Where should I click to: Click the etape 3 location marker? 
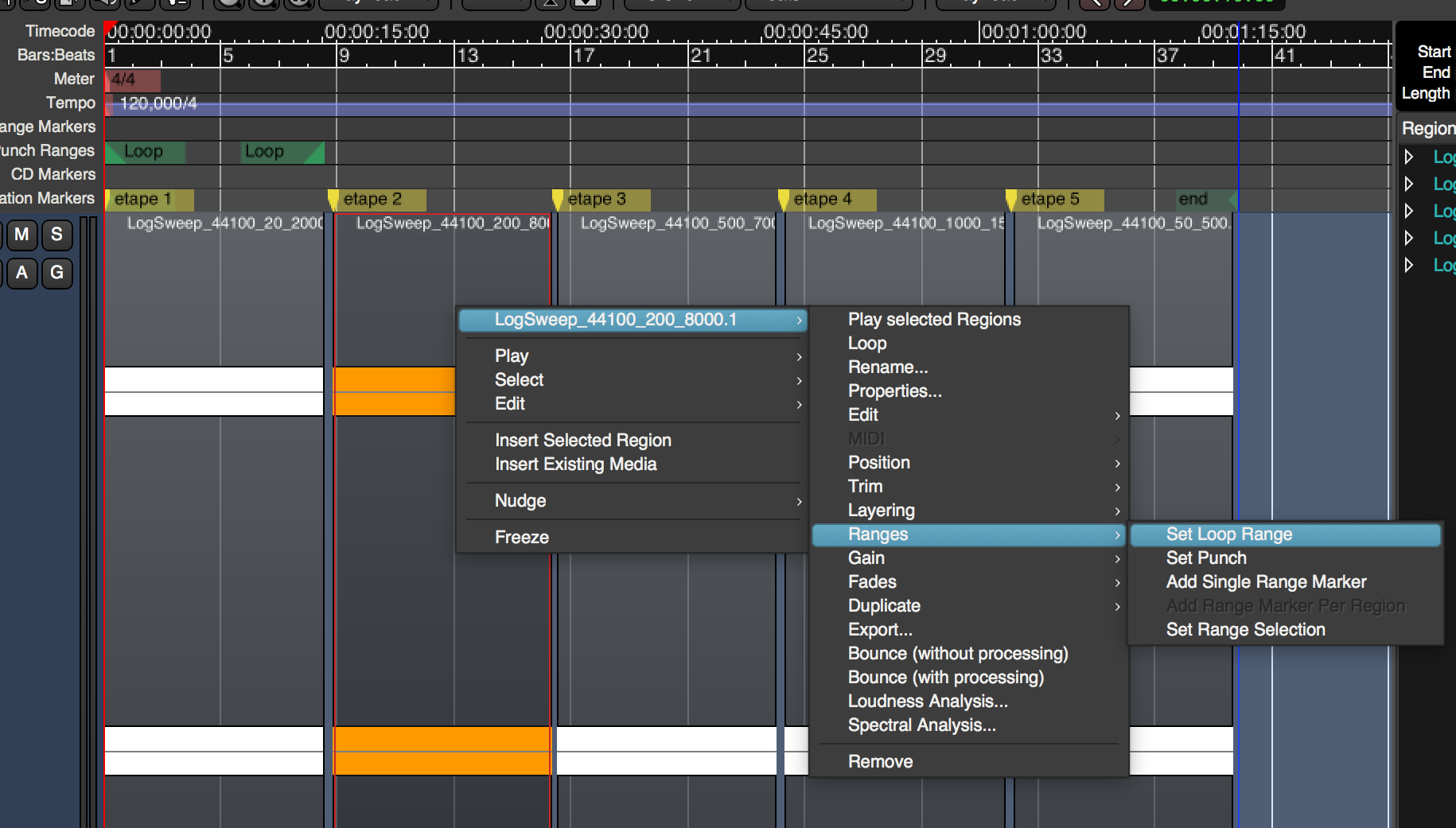(x=595, y=199)
